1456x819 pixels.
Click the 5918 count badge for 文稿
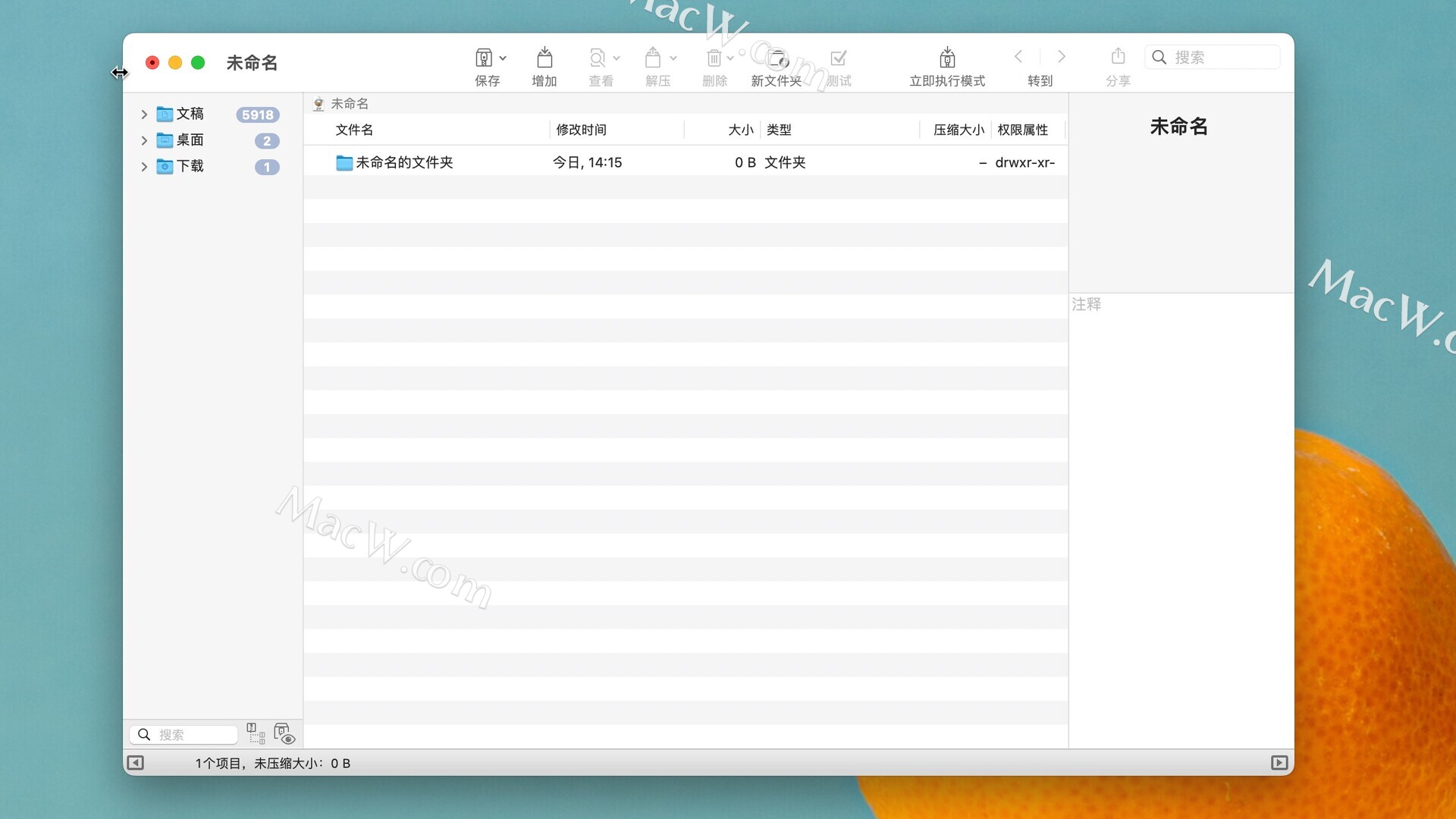coord(258,115)
